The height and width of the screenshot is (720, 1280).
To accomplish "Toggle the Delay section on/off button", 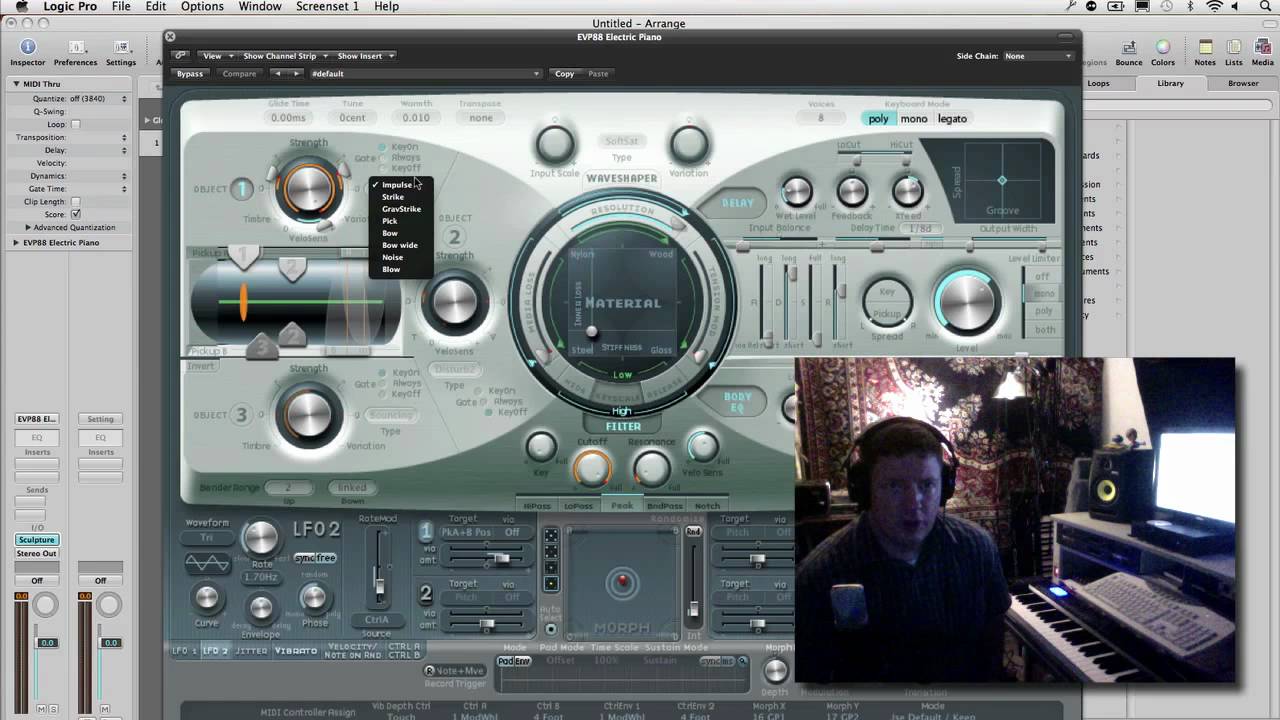I will [738, 203].
